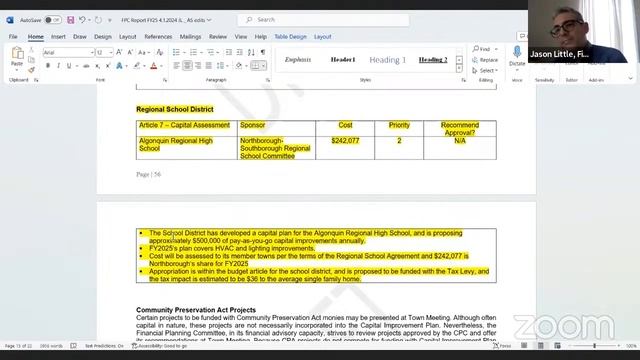The image size is (640, 360).
Task: Open the font name dropdown
Action: (92, 53)
